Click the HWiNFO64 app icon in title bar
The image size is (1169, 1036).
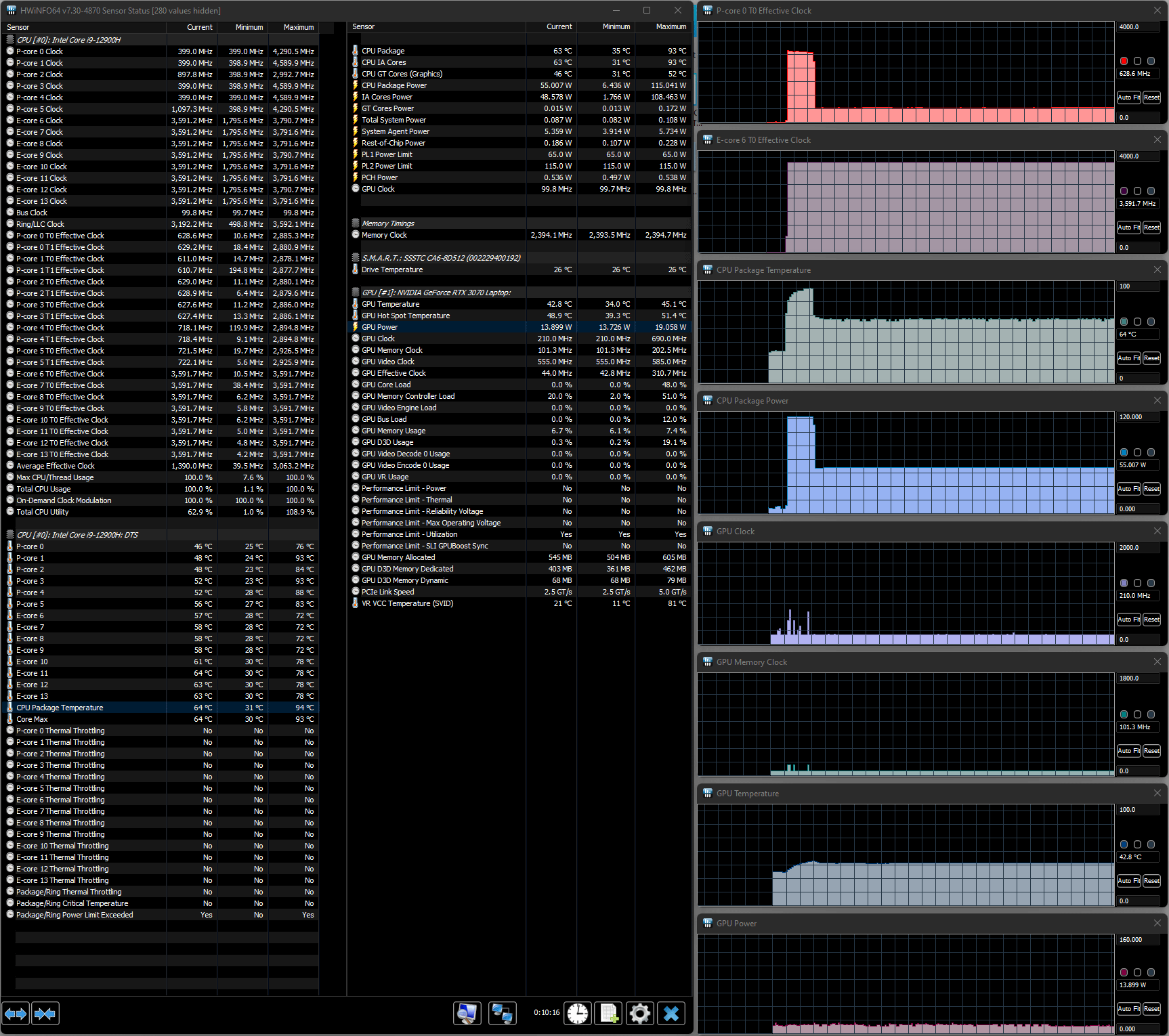11,10
